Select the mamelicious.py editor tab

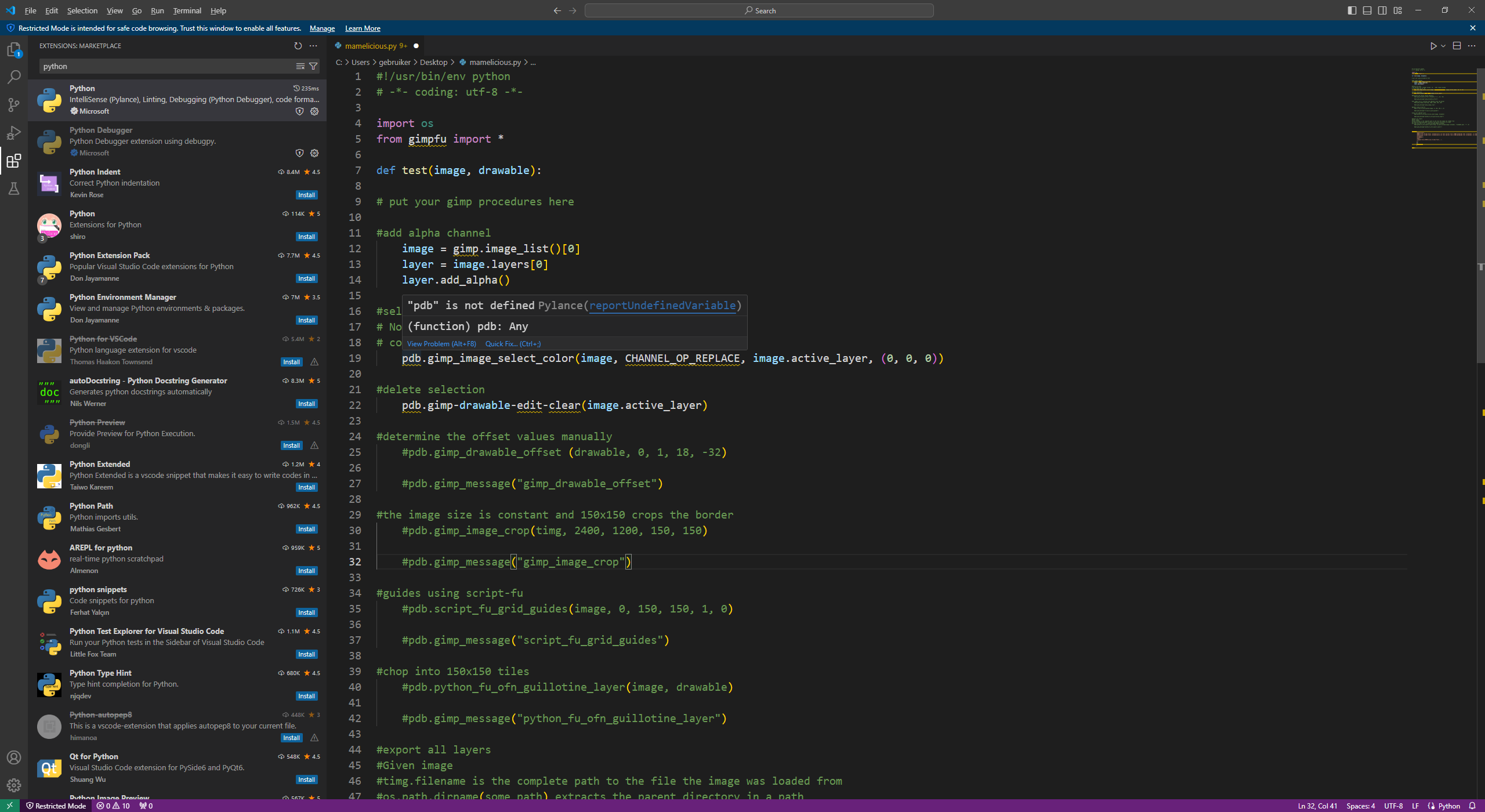pyautogui.click(x=371, y=46)
